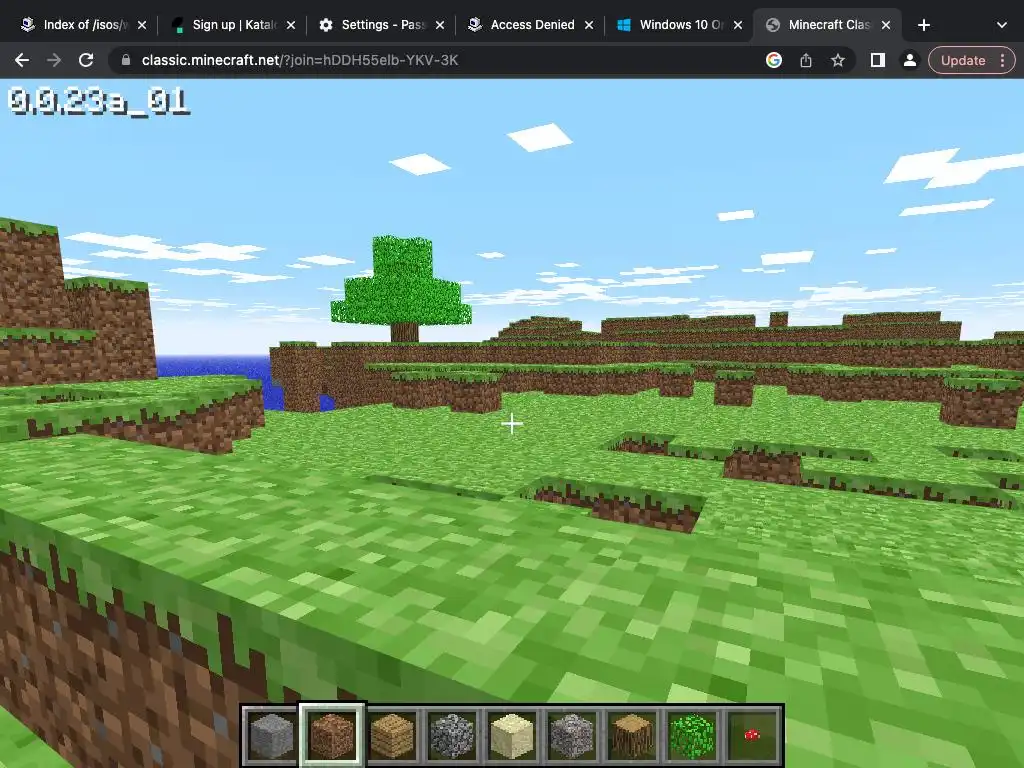Bookmark this page with the star
1024x768 pixels.
(x=838, y=60)
